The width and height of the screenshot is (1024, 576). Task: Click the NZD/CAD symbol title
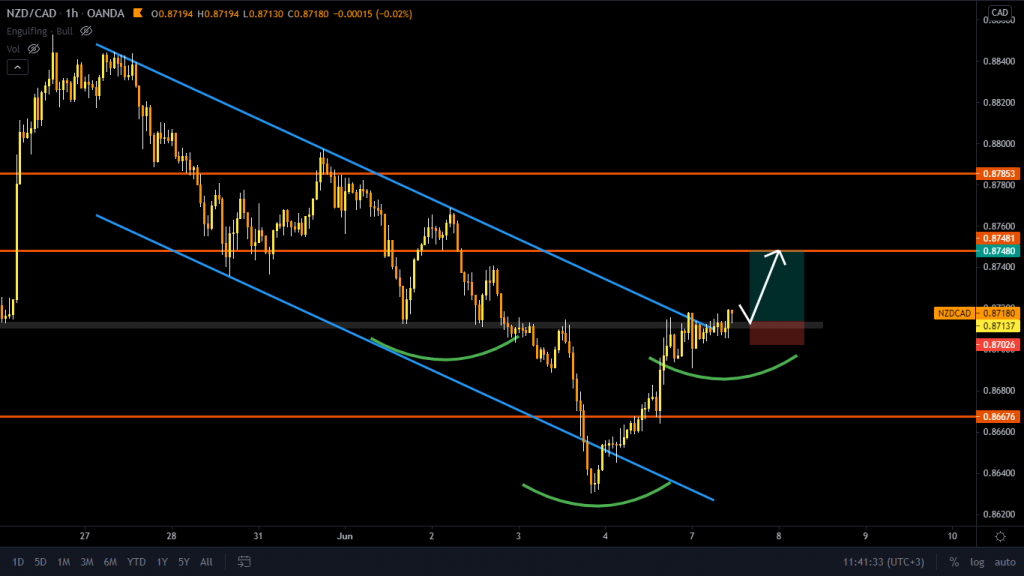pyautogui.click(x=31, y=15)
